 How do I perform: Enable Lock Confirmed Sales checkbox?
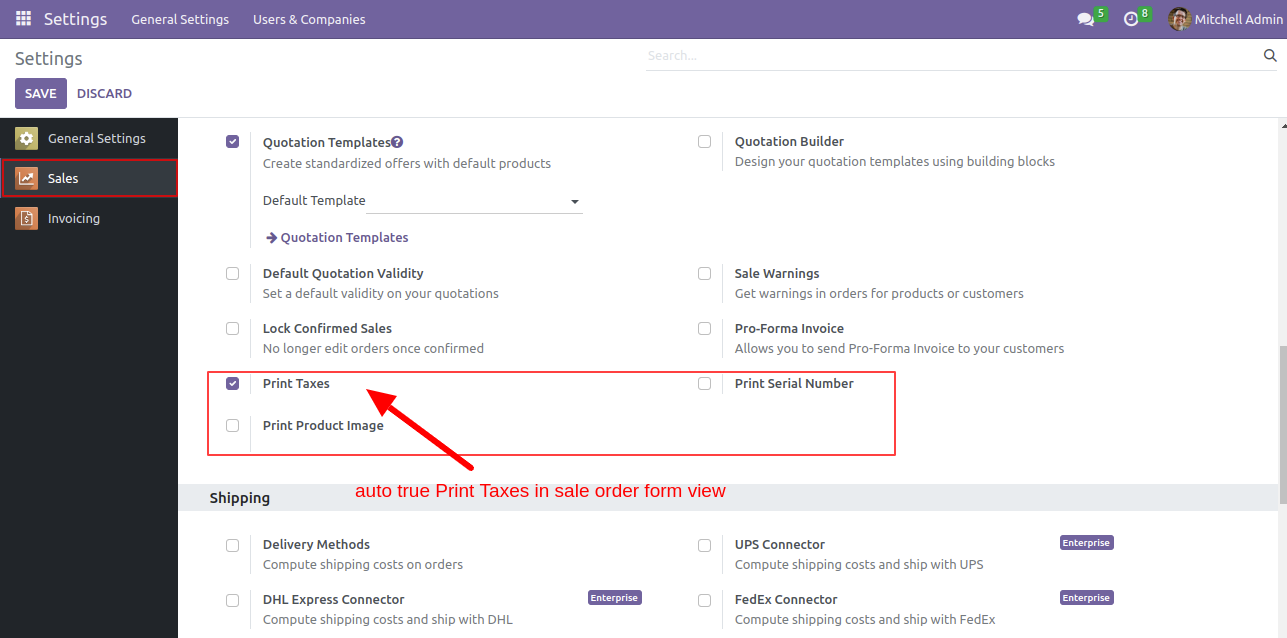(233, 328)
